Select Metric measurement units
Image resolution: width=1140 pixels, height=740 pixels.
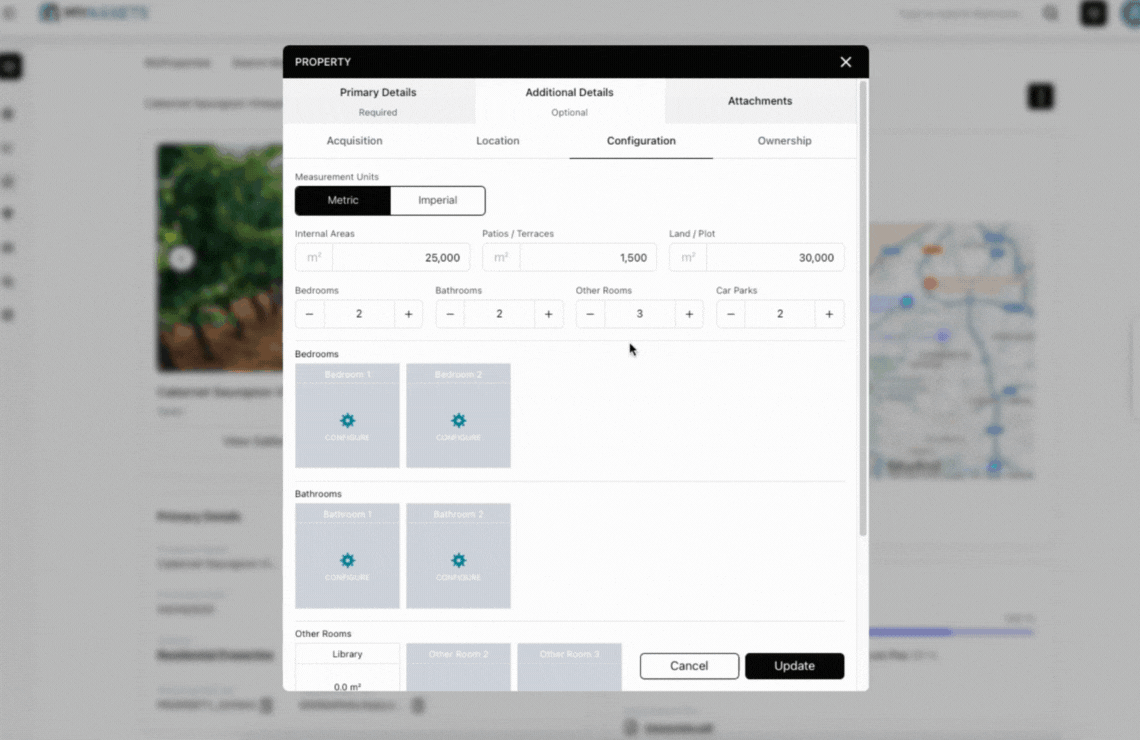[x=342, y=200]
